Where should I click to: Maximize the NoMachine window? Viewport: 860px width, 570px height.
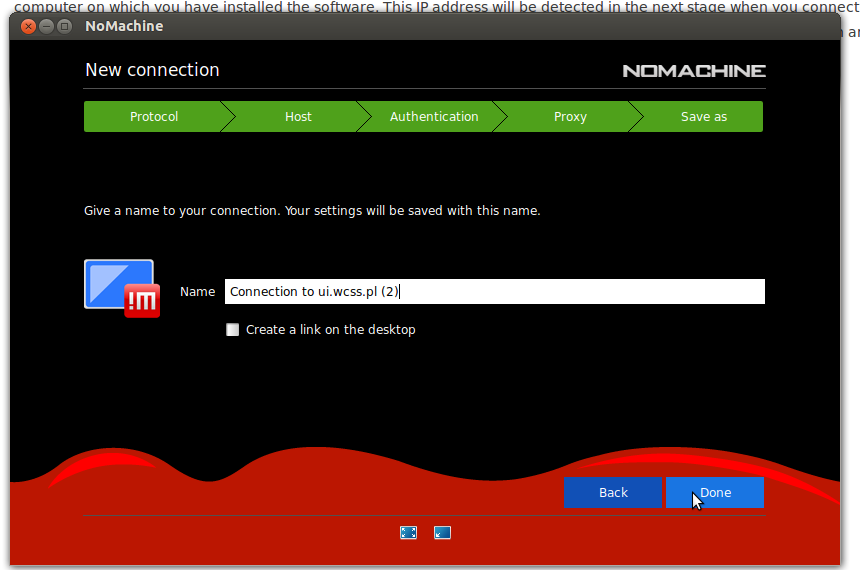65,26
